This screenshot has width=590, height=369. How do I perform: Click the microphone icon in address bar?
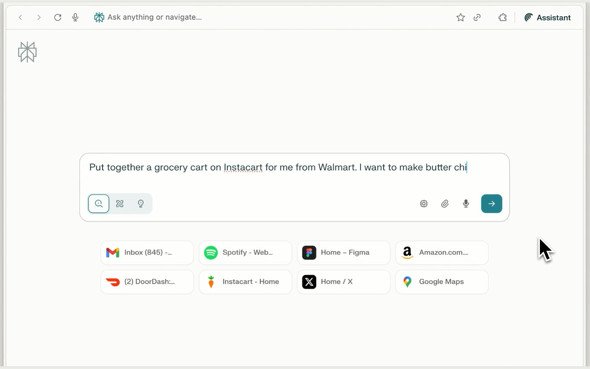point(75,17)
